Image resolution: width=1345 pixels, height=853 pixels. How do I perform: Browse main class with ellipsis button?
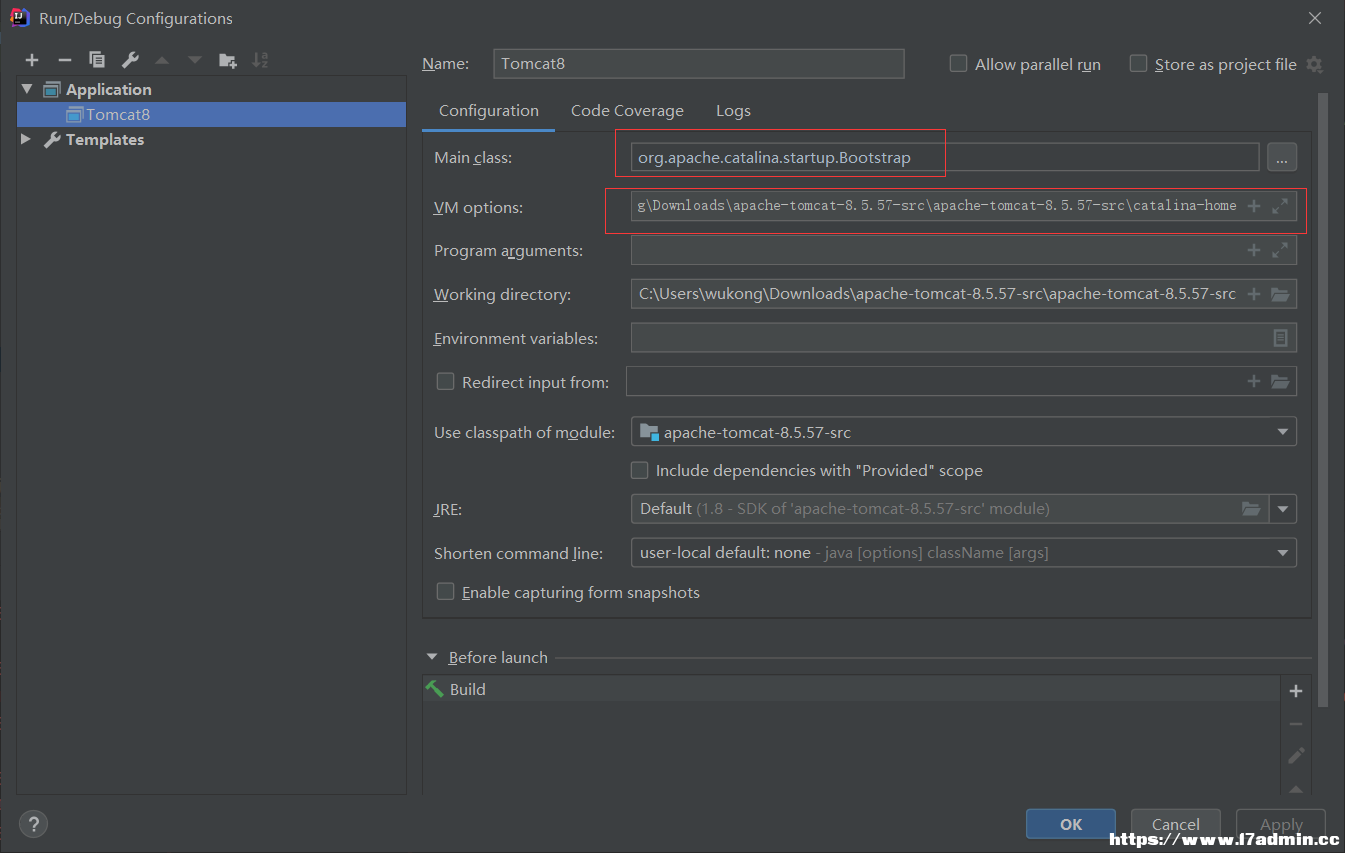(x=1282, y=157)
